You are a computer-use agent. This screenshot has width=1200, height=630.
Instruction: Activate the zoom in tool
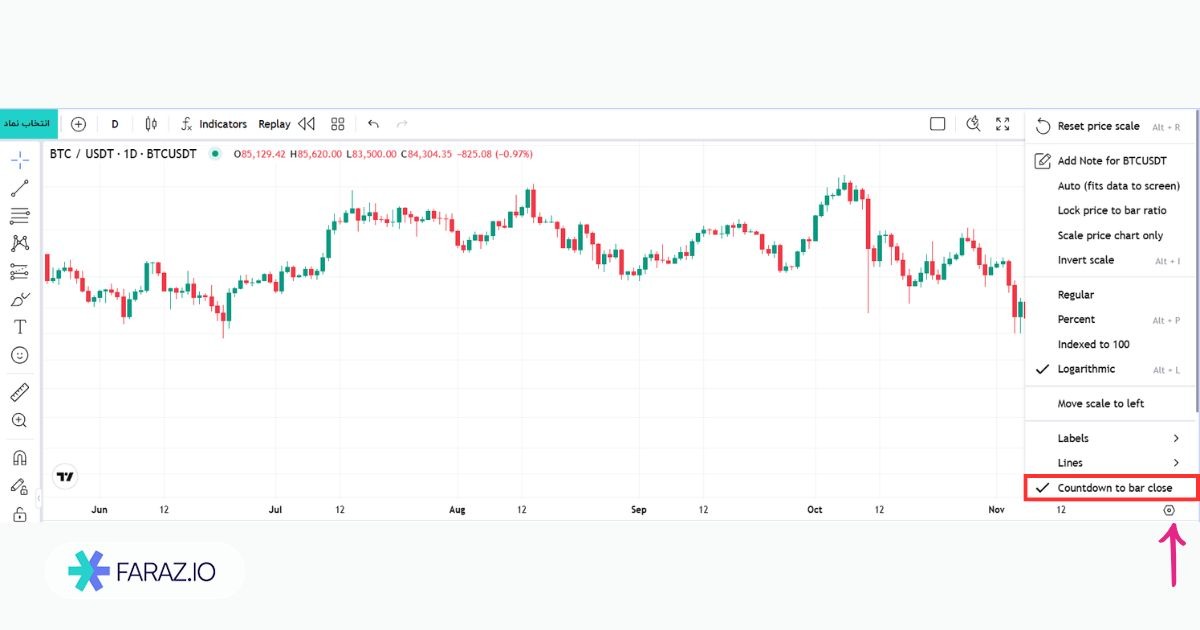(x=19, y=421)
